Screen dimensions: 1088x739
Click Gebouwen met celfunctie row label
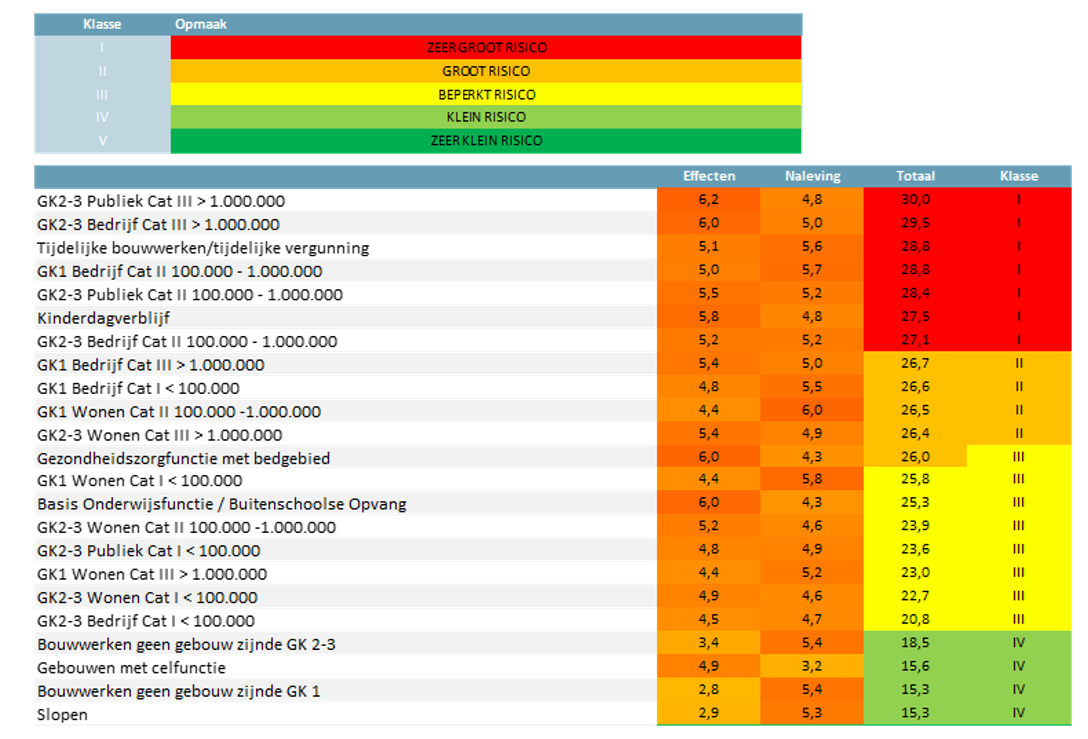click(131, 668)
